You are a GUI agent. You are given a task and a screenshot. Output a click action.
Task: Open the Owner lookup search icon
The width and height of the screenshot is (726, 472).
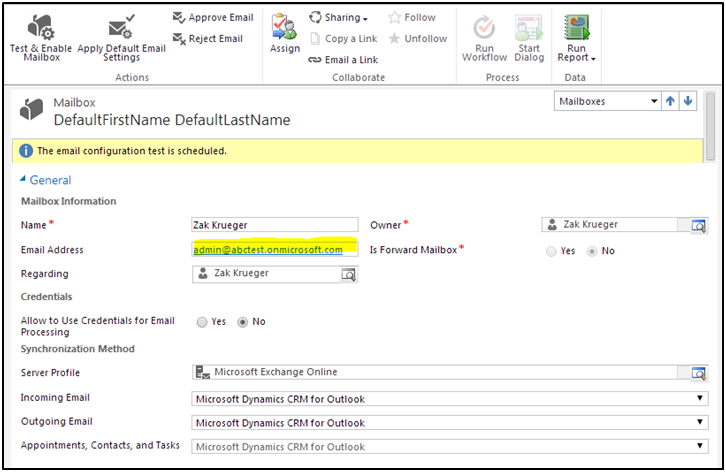(x=698, y=225)
